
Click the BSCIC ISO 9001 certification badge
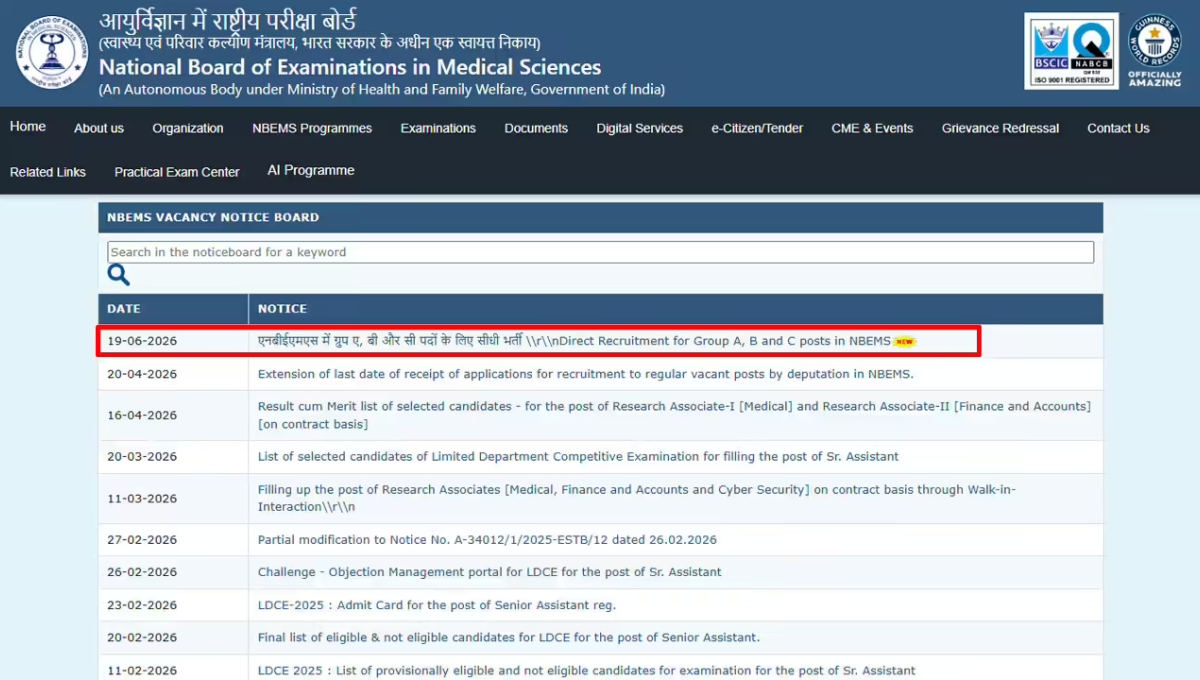tap(1071, 51)
